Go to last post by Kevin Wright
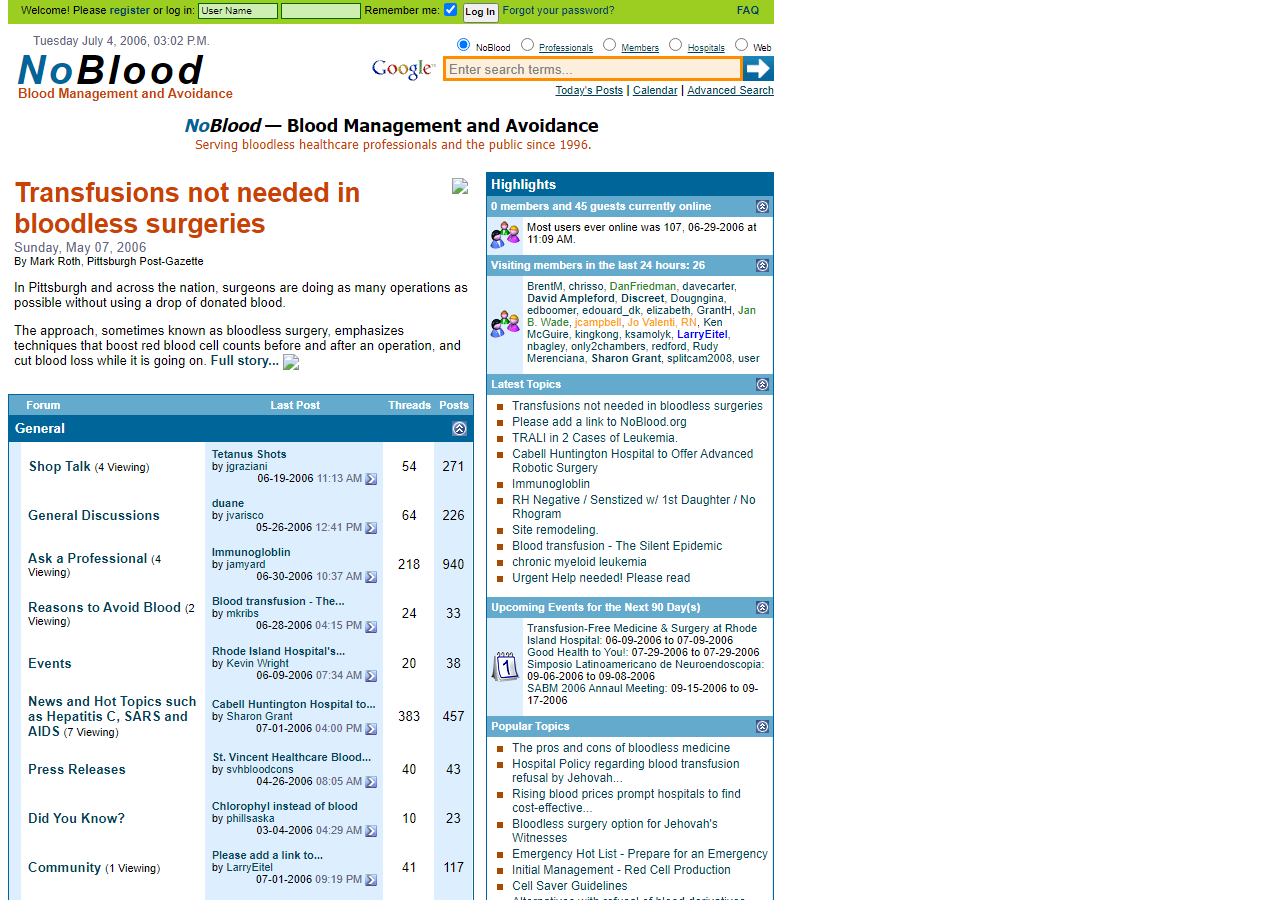Viewport: 1280px width, 900px height. coord(371,676)
